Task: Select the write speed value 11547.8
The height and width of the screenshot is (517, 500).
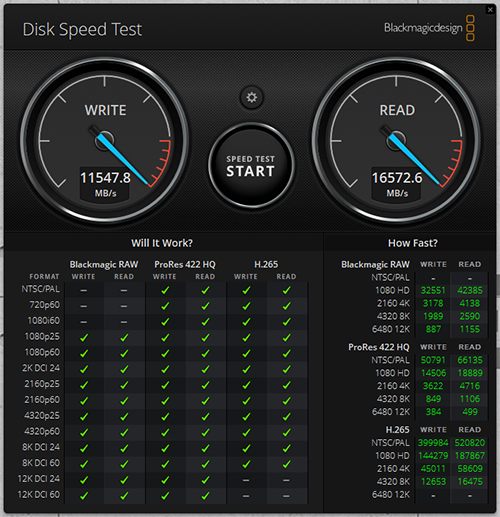Action: point(105,178)
